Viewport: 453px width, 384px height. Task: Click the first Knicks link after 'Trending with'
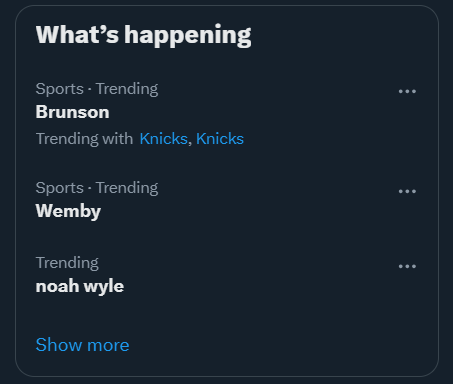[164, 139]
